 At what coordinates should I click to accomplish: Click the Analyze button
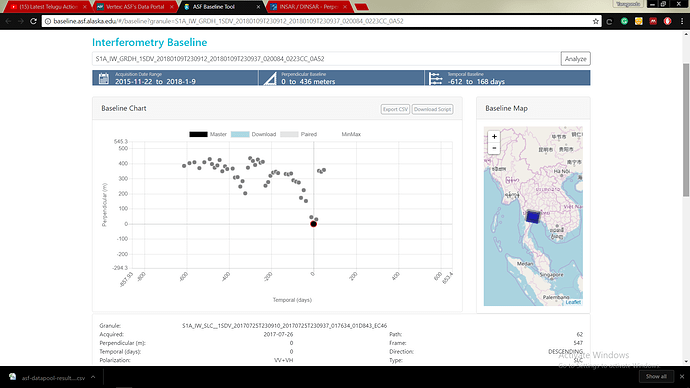576,59
